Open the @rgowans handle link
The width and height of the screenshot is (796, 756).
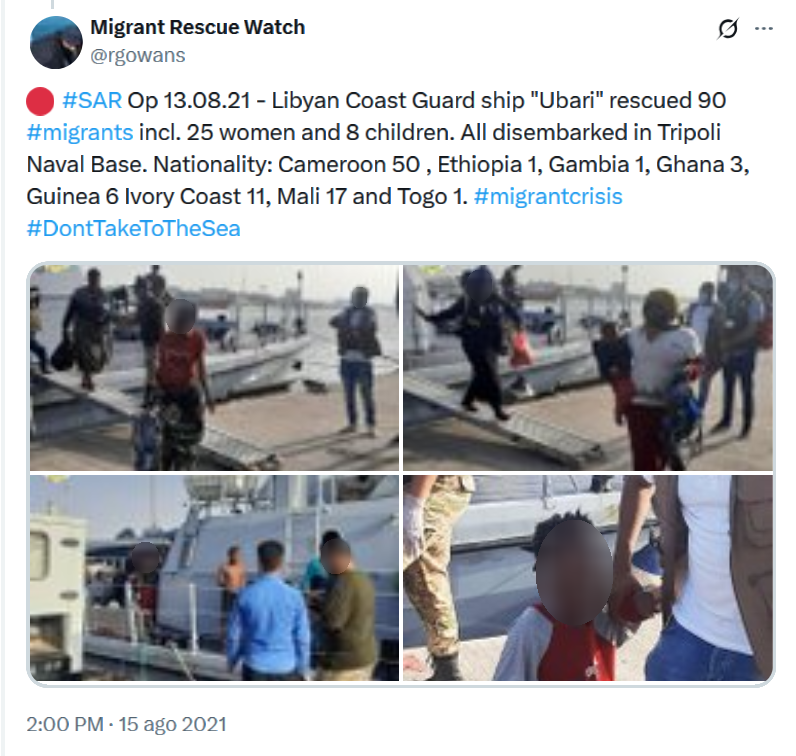click(x=138, y=55)
